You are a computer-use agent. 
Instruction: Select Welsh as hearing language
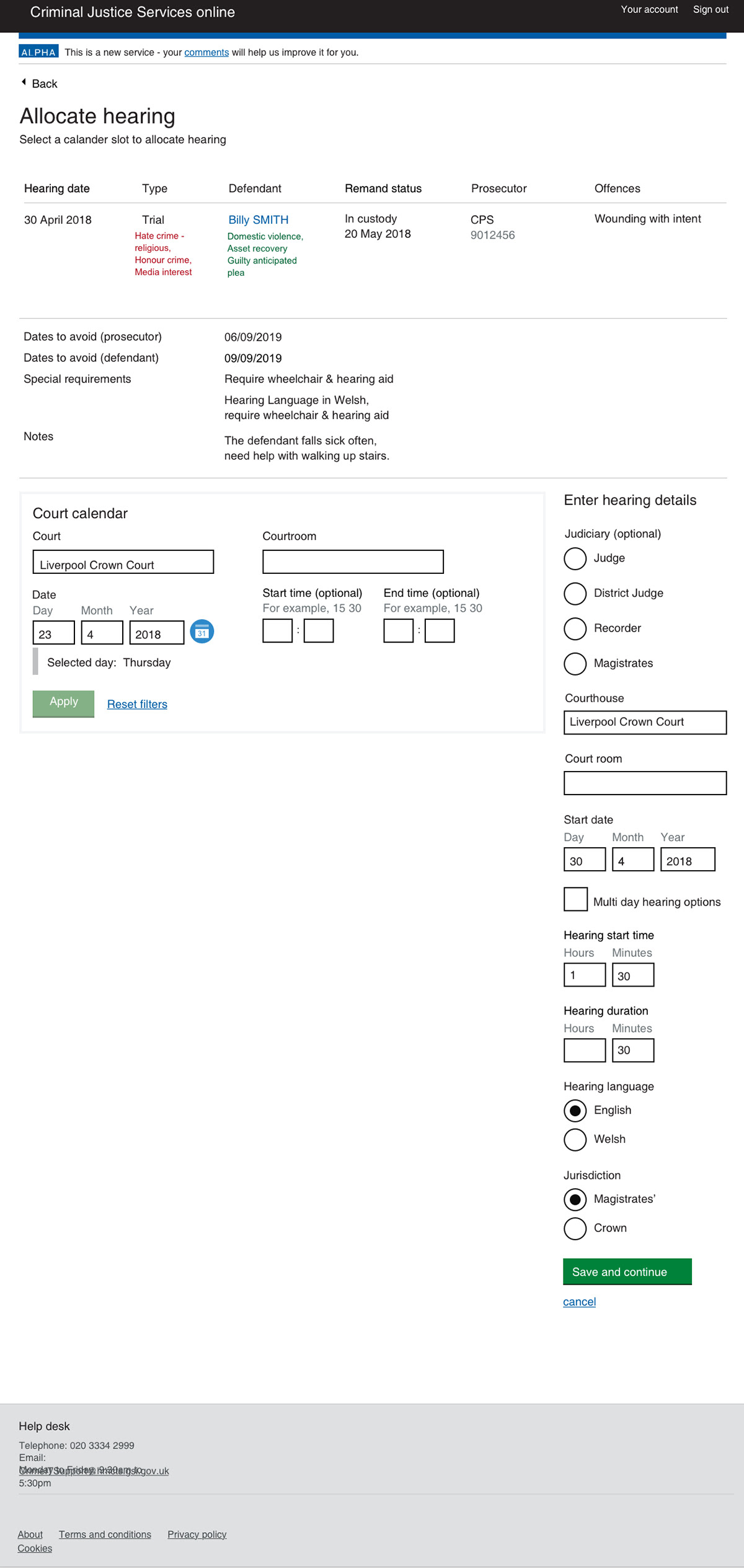point(575,1139)
